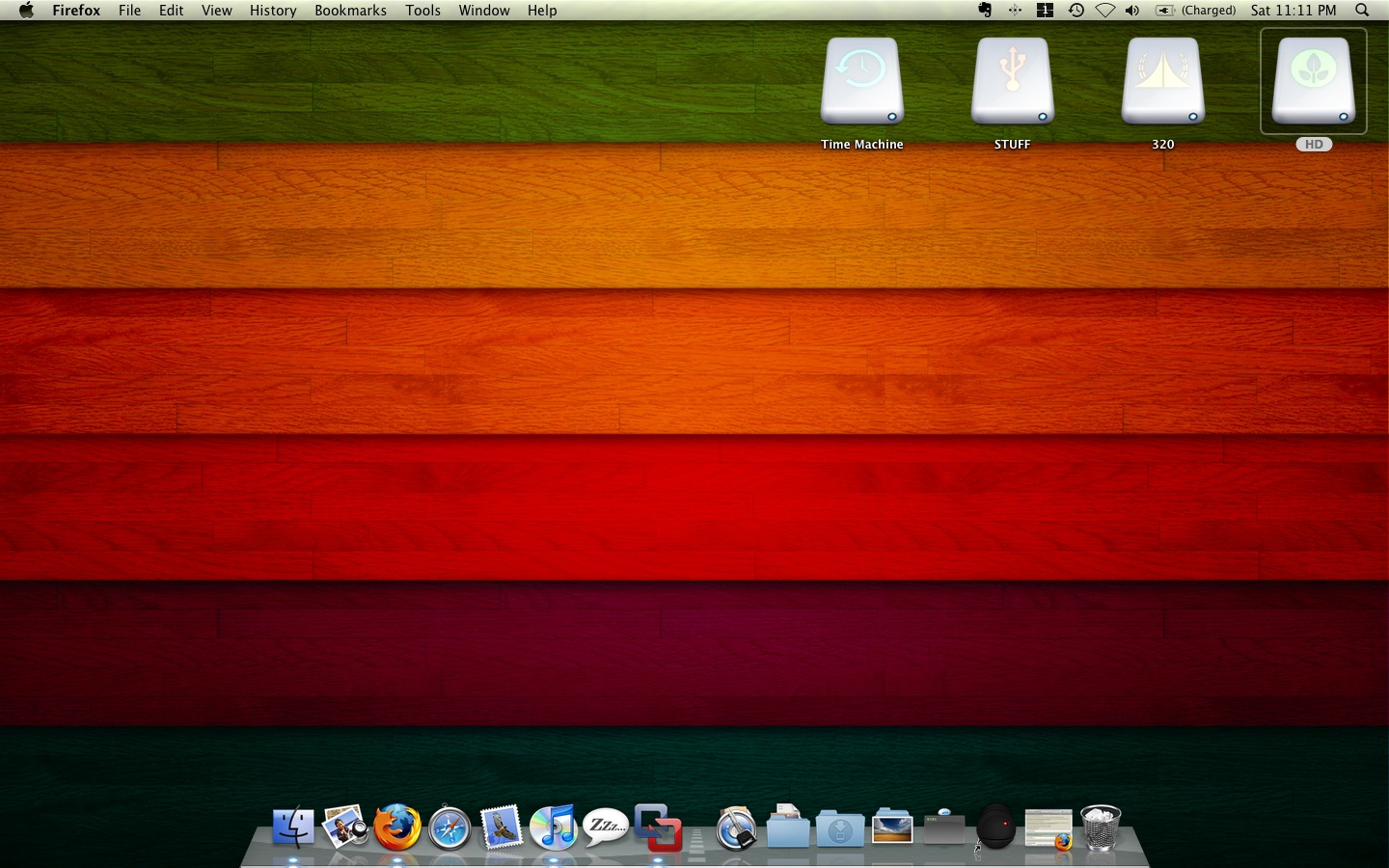1389x868 pixels.
Task: Launch Preview app from the Dock
Action: [344, 827]
